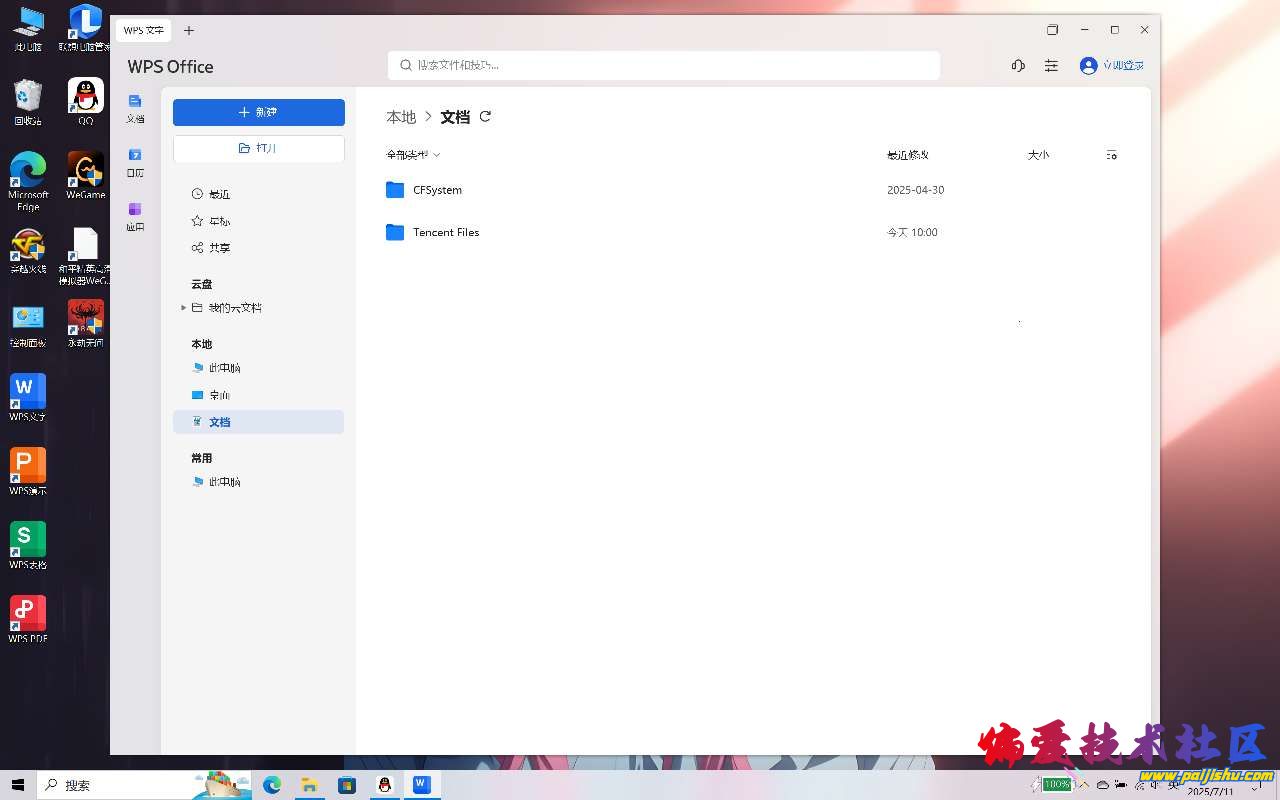
Task: Click the list view settings icon beside 大小
Action: (x=1111, y=155)
